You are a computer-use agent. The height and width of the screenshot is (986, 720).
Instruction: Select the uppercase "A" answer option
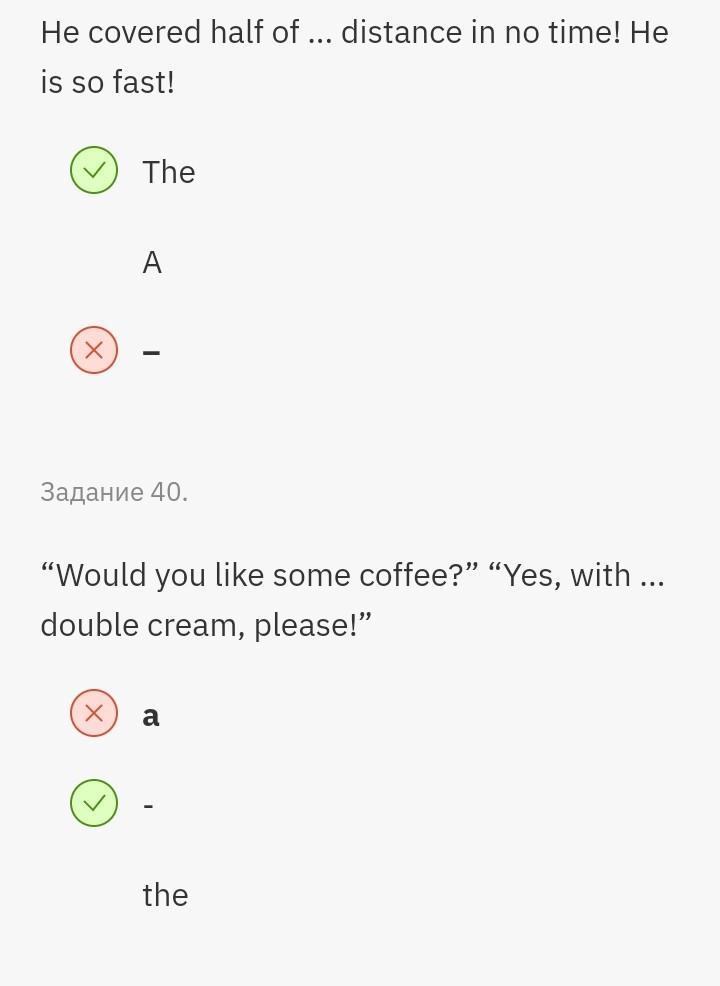click(152, 262)
